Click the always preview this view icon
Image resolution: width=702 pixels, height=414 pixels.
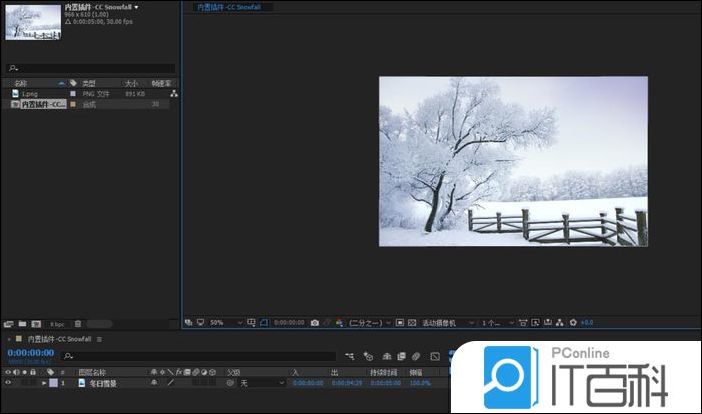[188, 323]
